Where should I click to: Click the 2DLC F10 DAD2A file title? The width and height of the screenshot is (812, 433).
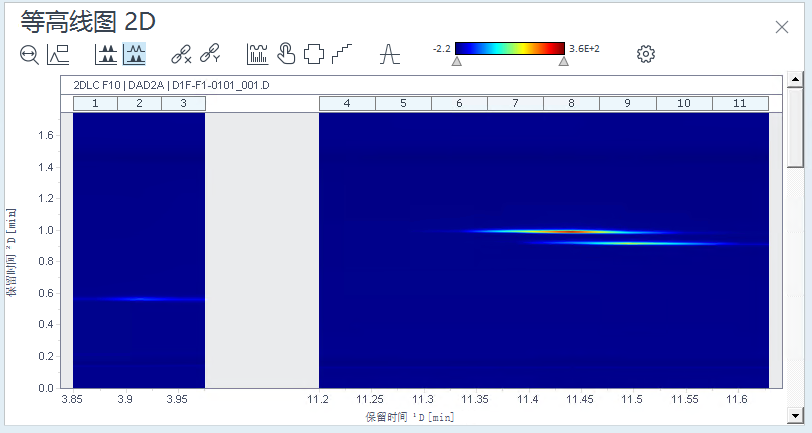[171, 85]
